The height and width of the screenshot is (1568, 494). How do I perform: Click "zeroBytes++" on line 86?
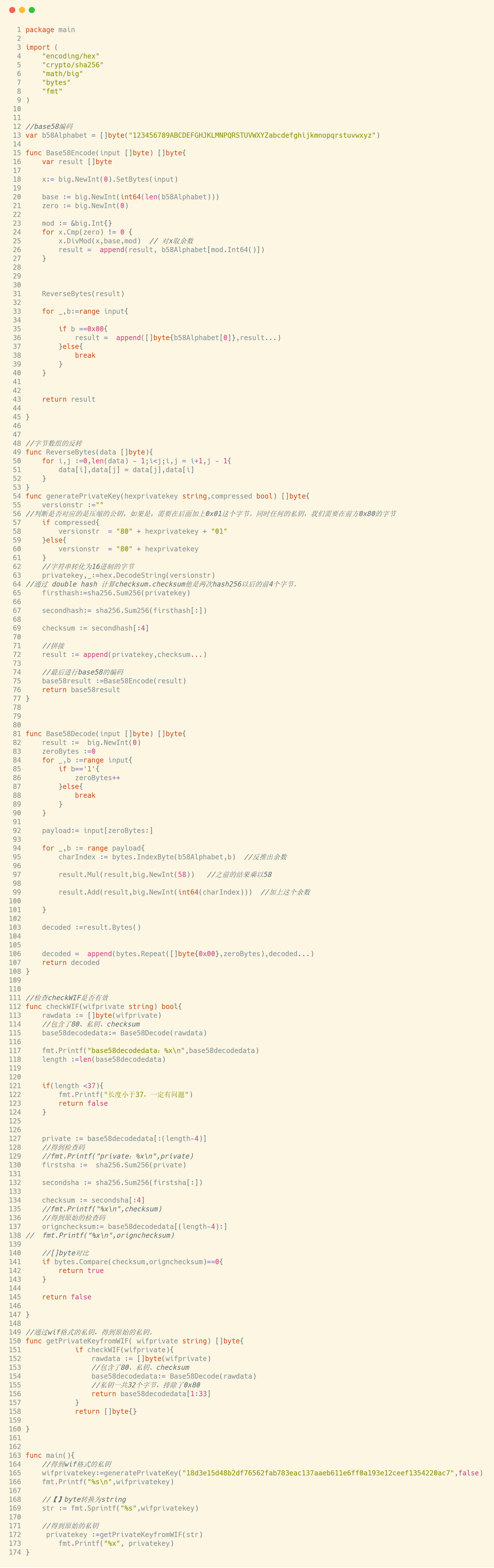point(98,778)
